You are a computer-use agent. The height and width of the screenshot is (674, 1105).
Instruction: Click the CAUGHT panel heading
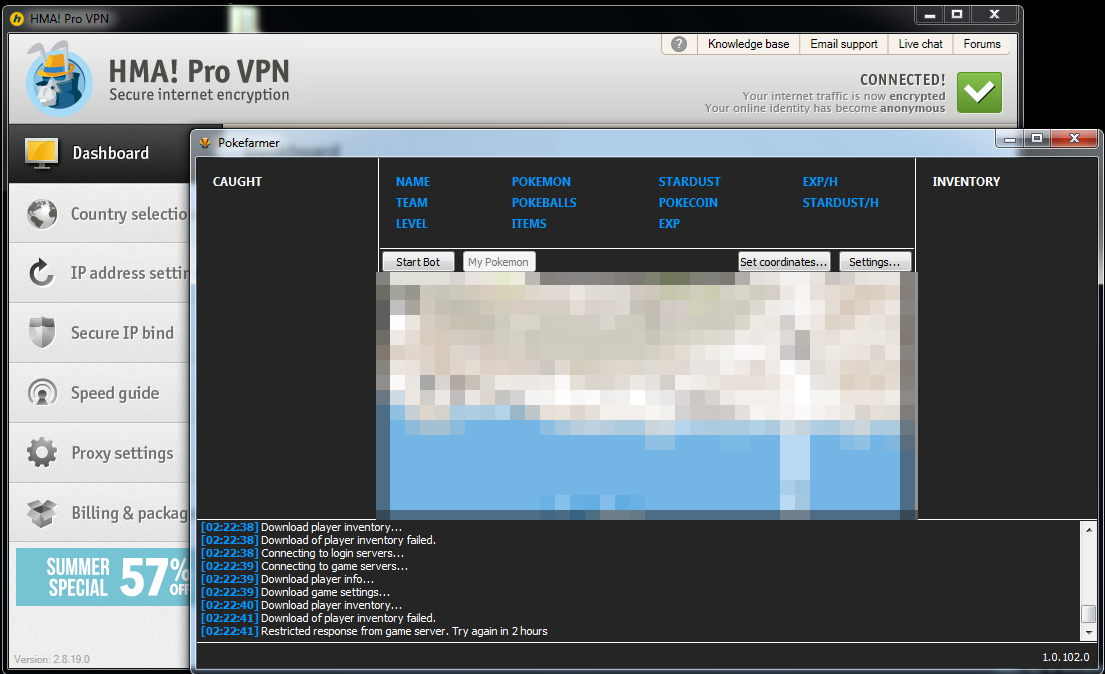pos(237,181)
